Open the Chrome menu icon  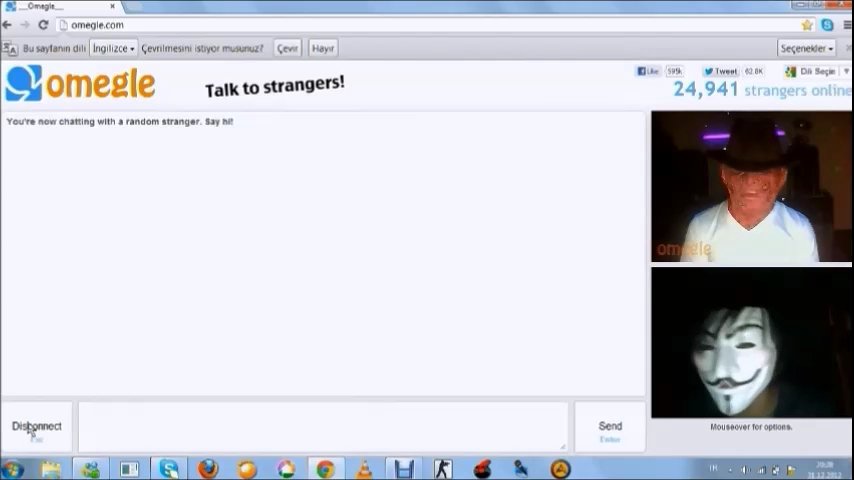click(847, 25)
